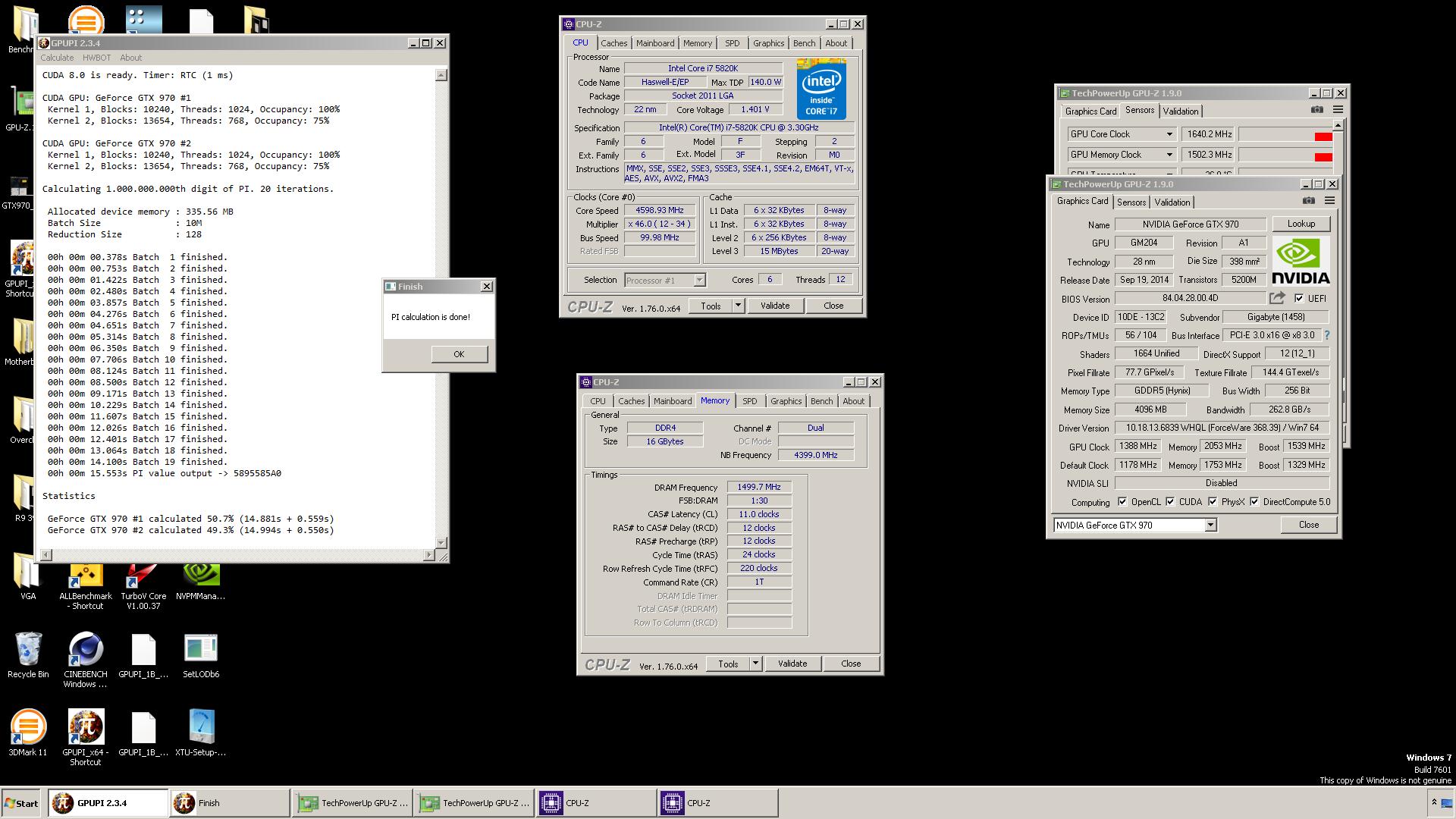
Task: Click Validate in the CPU-Z Memory window
Action: click(x=792, y=664)
